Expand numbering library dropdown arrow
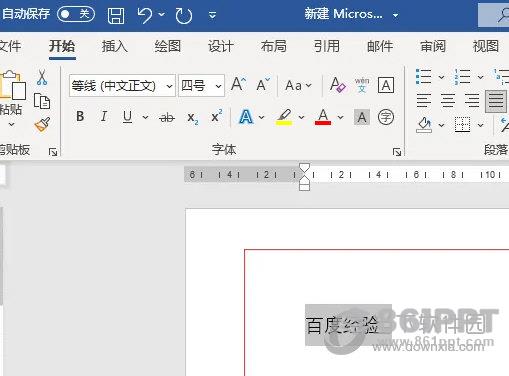This screenshot has width=509, height=376. click(480, 77)
